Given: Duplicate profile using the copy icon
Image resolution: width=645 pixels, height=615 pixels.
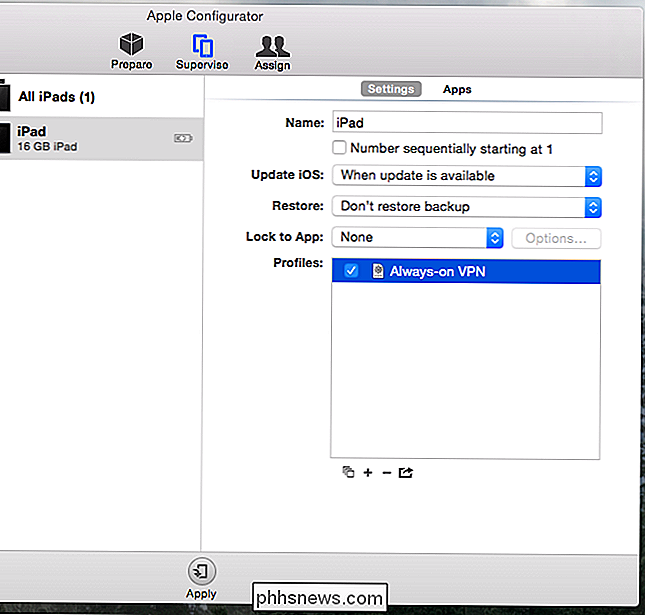Looking at the screenshot, I should coord(348,472).
